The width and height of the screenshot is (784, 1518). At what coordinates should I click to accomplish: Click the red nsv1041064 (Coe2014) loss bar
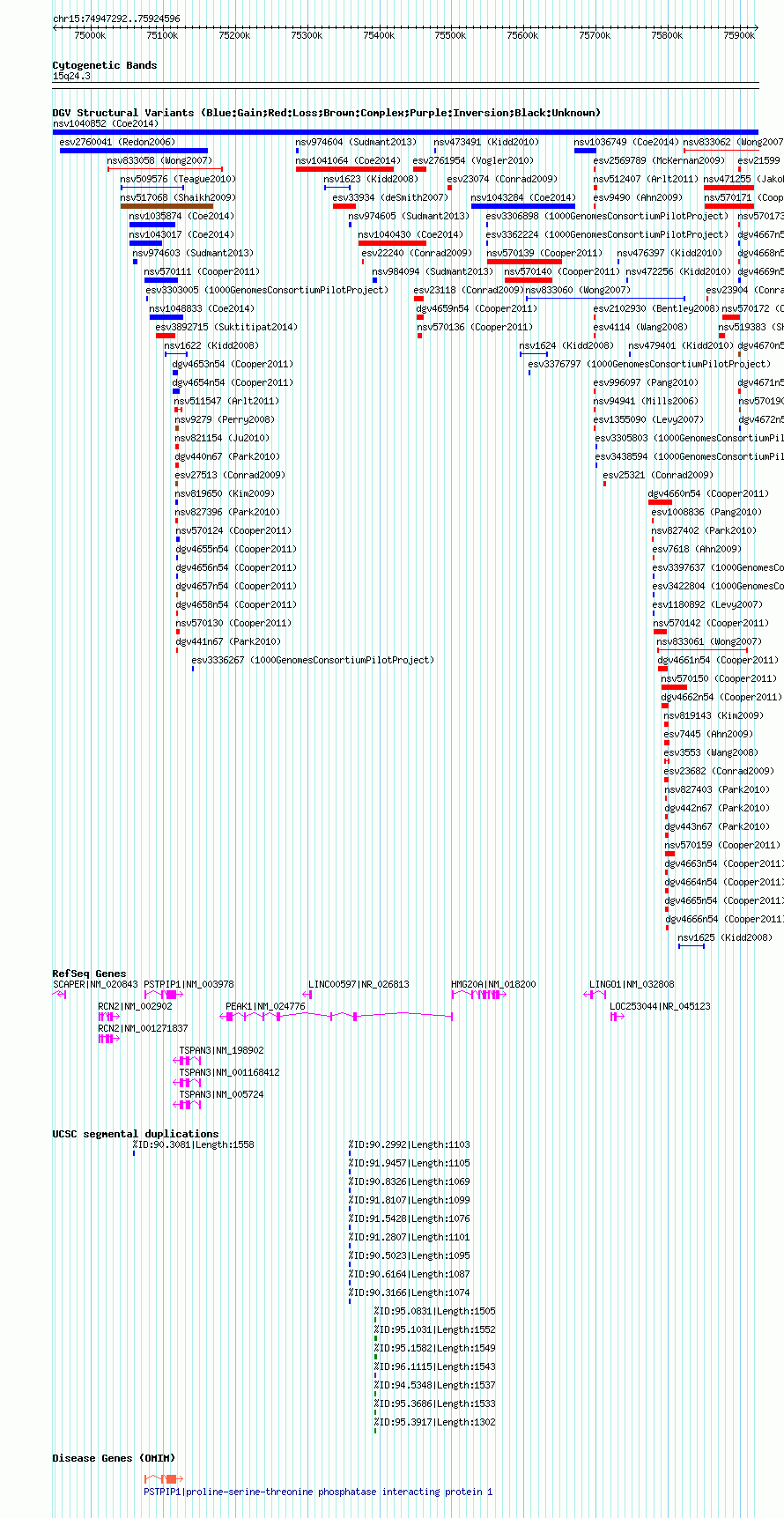(344, 169)
